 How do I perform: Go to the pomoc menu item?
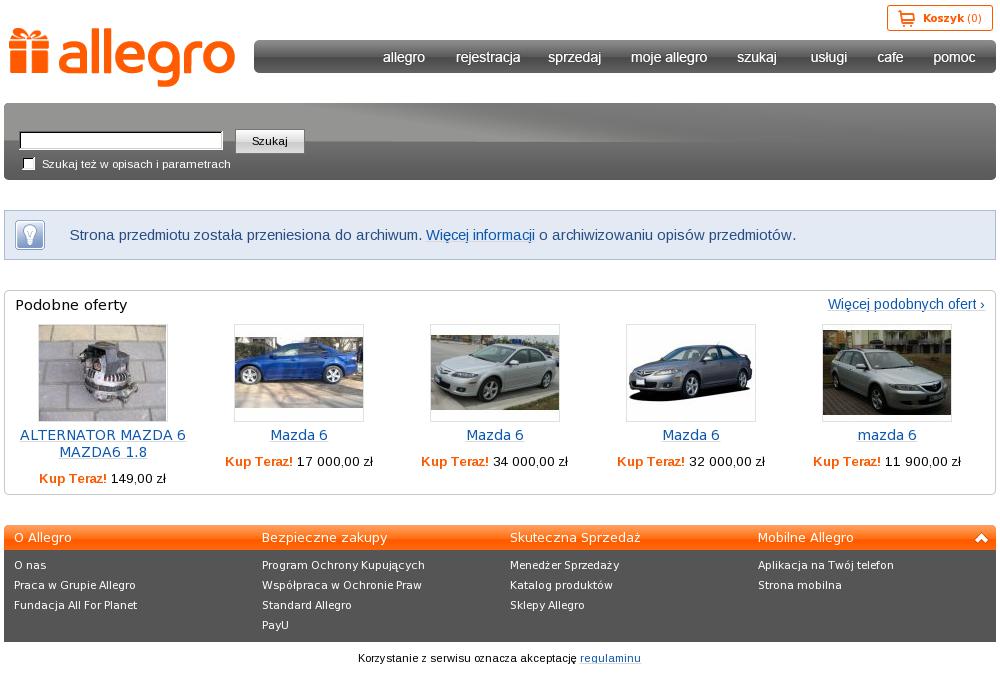point(953,57)
